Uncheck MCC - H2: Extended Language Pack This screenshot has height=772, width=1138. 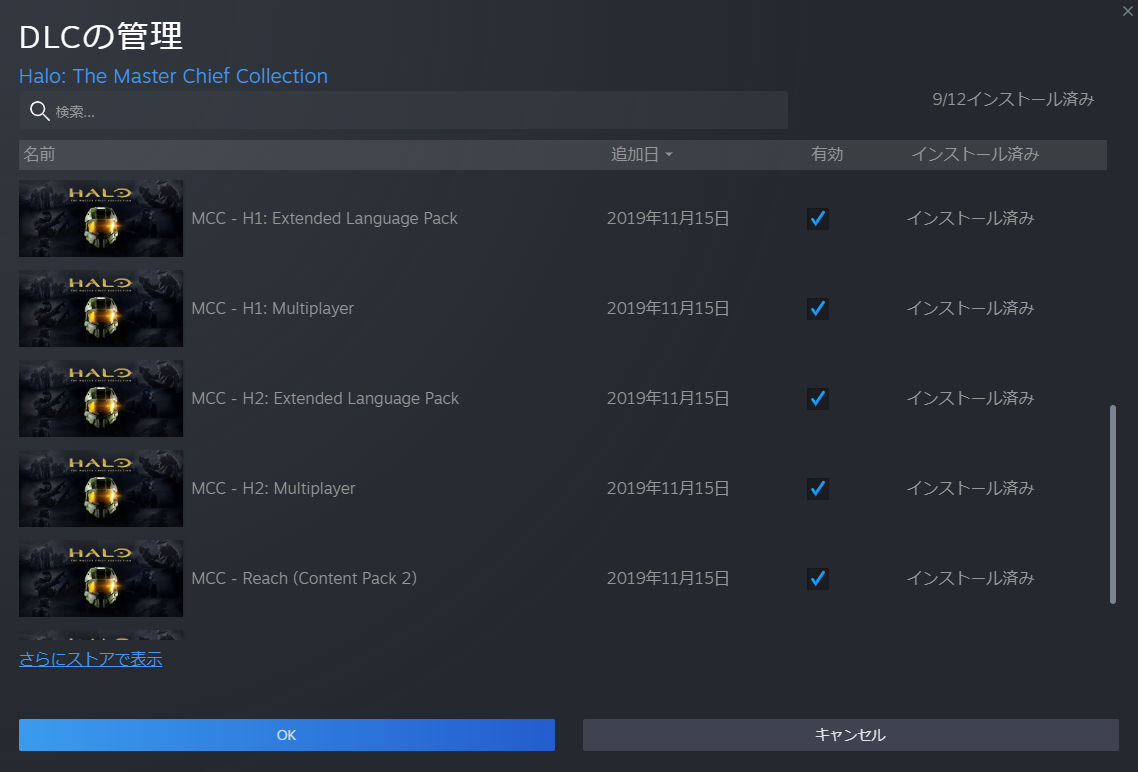pyautogui.click(x=818, y=398)
